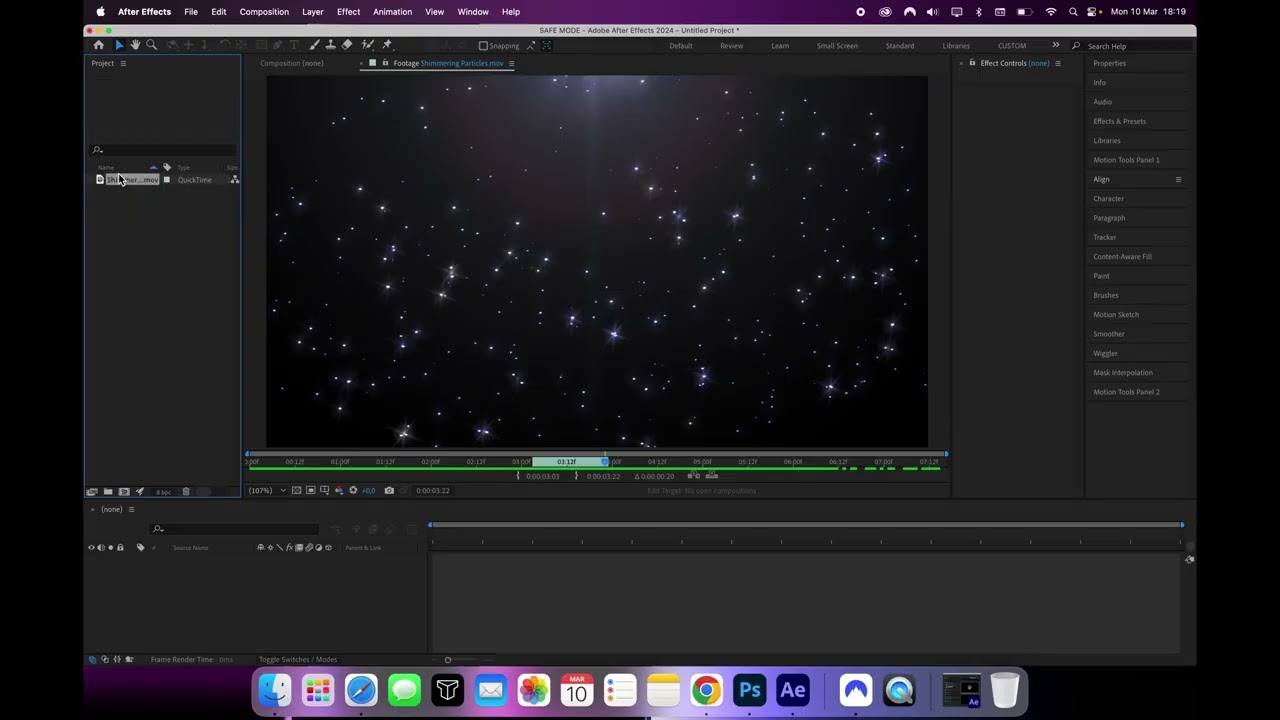This screenshot has width=1280, height=720.
Task: Select the Eraser tool
Action: point(347,45)
